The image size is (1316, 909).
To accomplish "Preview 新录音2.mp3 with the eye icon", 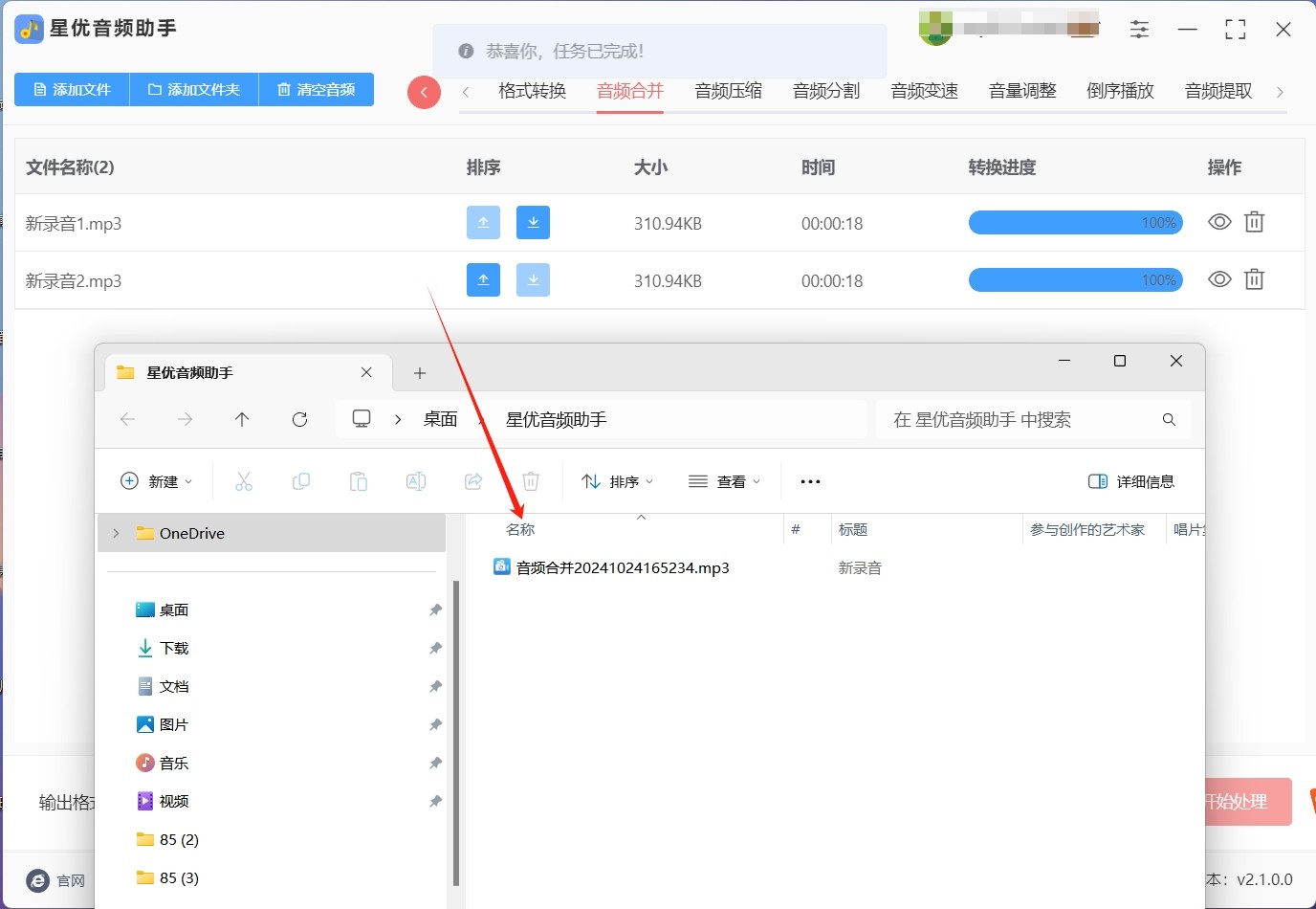I will click(x=1218, y=280).
